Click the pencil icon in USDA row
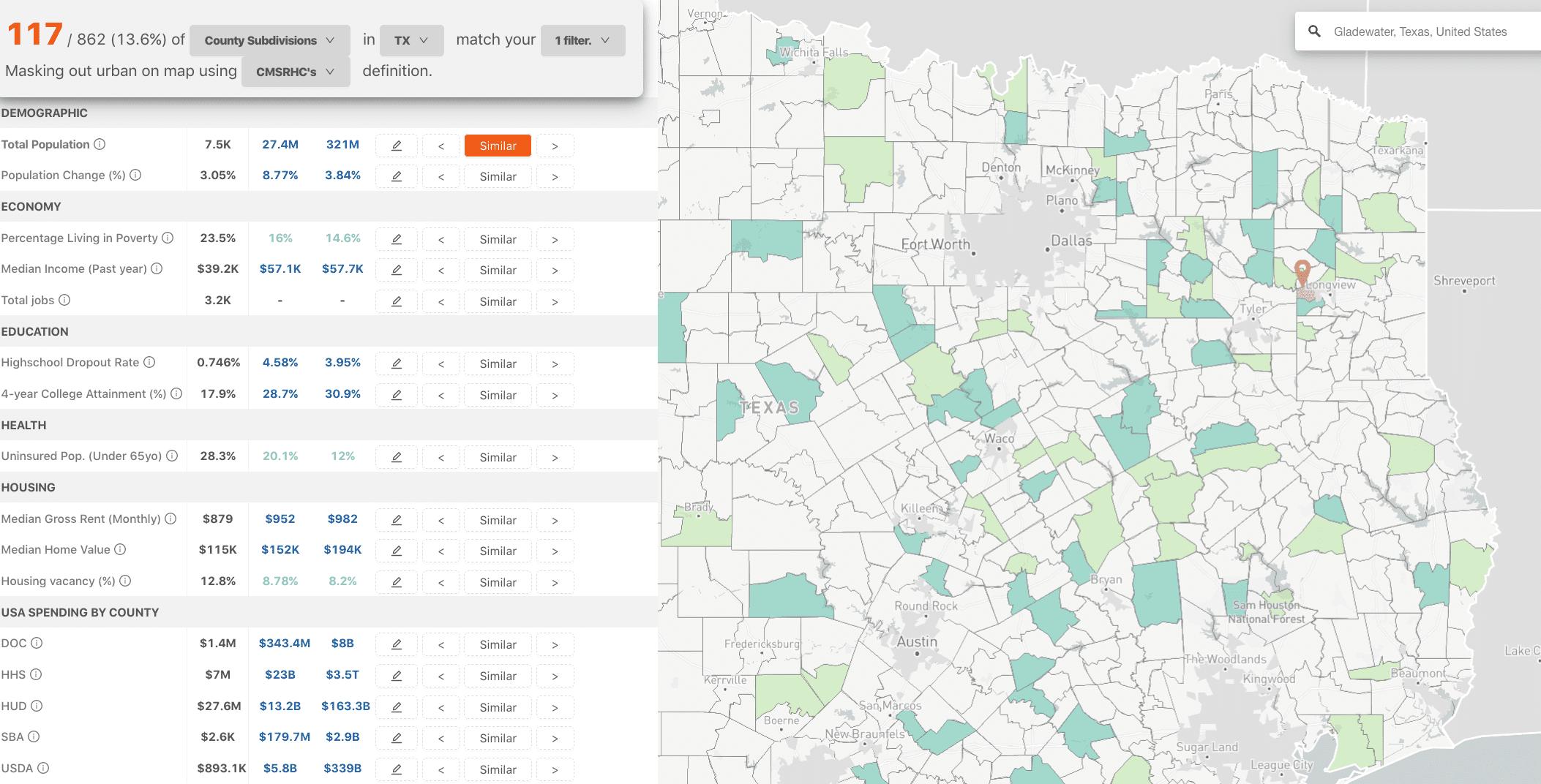Screen dimensions: 1541x784 pos(397,769)
